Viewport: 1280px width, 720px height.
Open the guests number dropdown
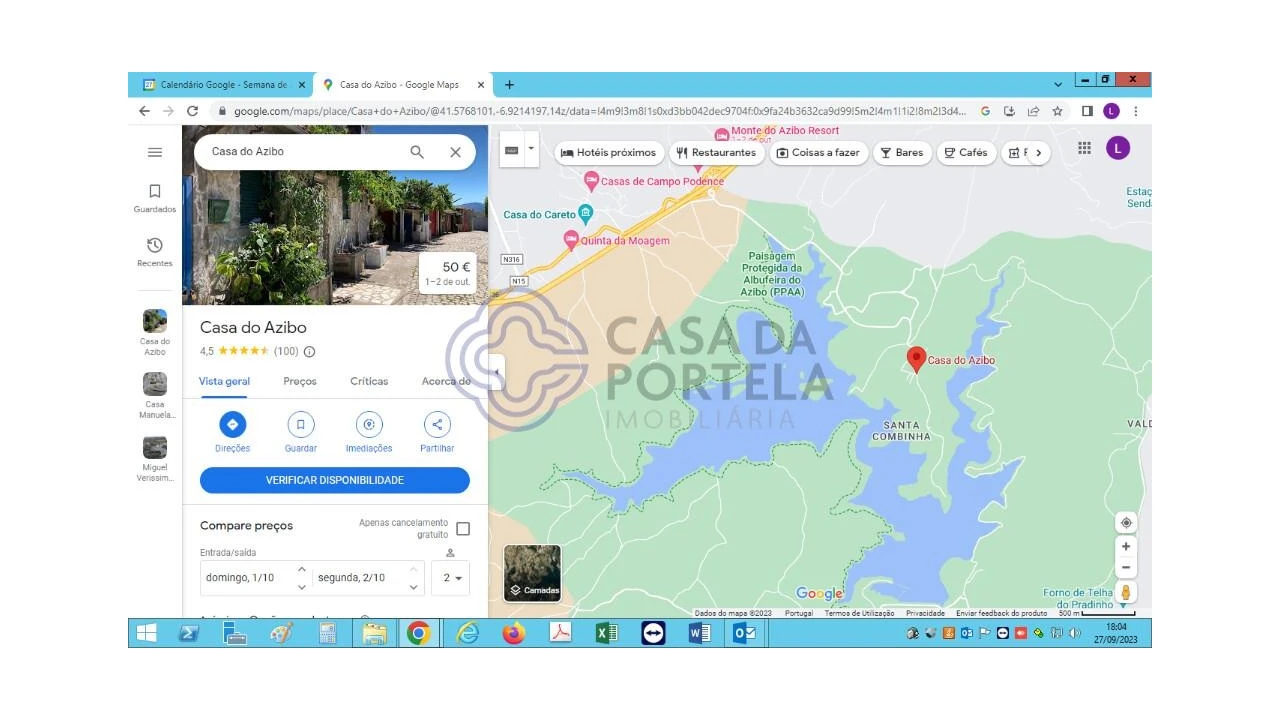pyautogui.click(x=451, y=578)
